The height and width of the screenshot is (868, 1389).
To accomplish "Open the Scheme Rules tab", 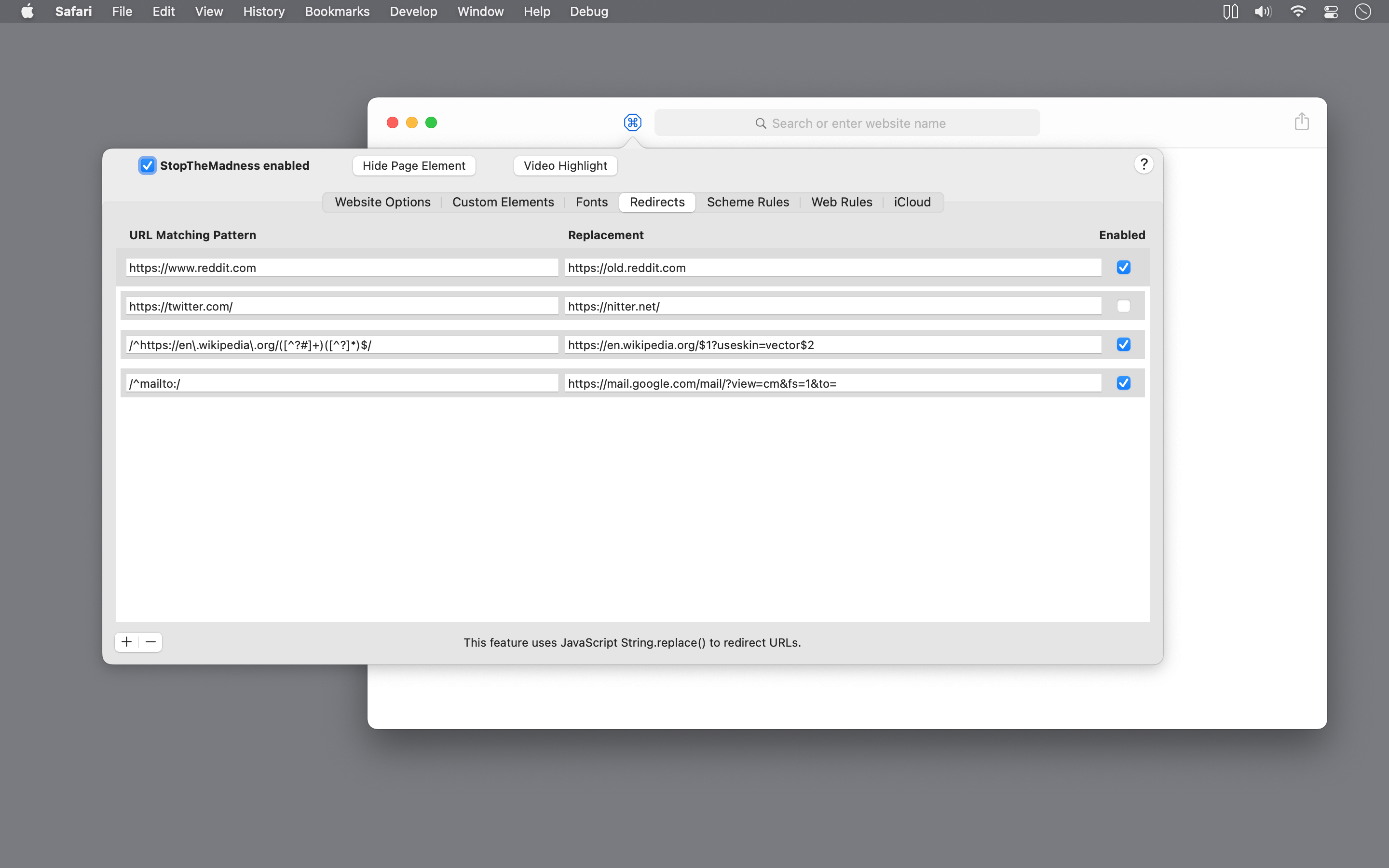I will pos(747,202).
